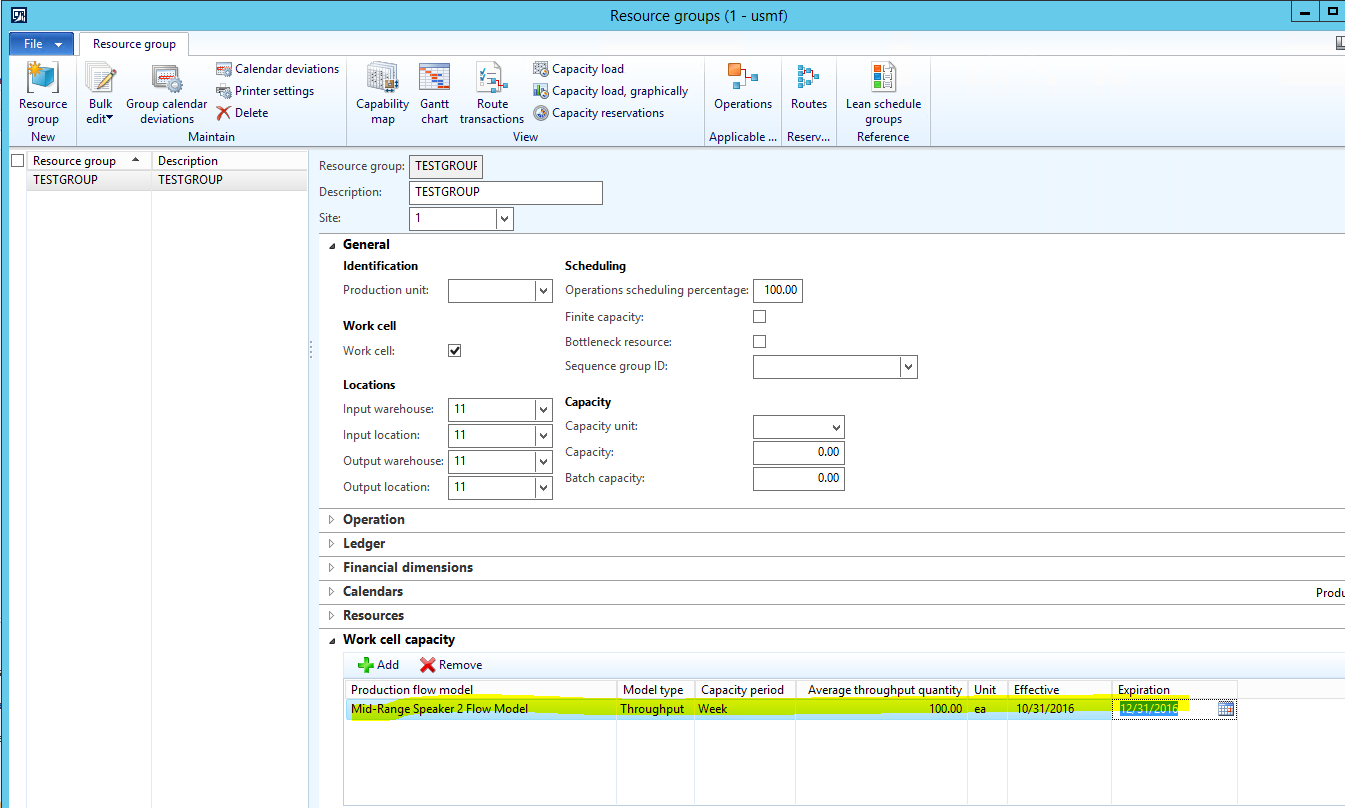Image resolution: width=1345 pixels, height=808 pixels.
Task: Click the Route transactions icon
Action: click(x=491, y=79)
